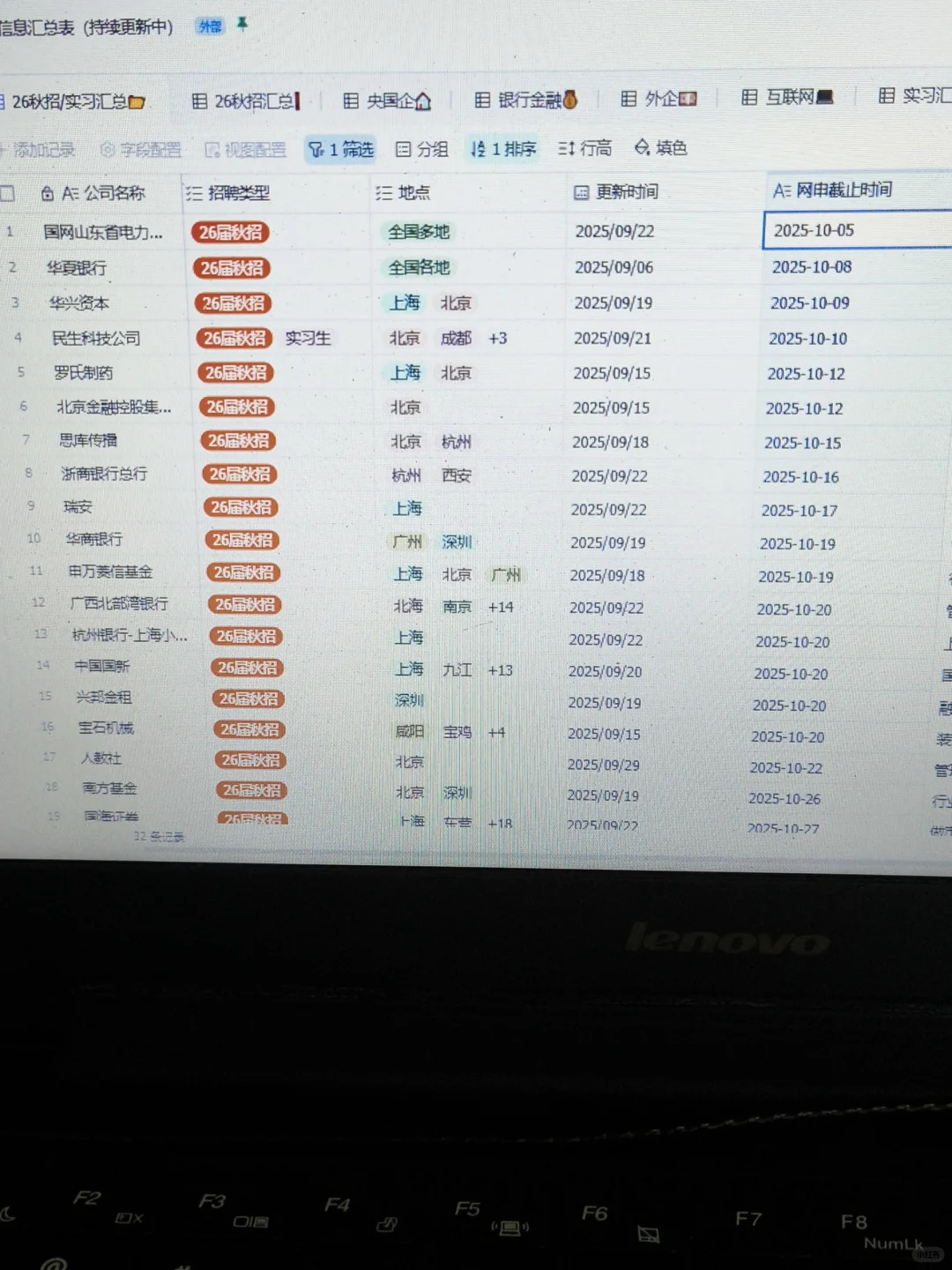Click the grid icon of 26秋招汇总 tab

coord(200,101)
